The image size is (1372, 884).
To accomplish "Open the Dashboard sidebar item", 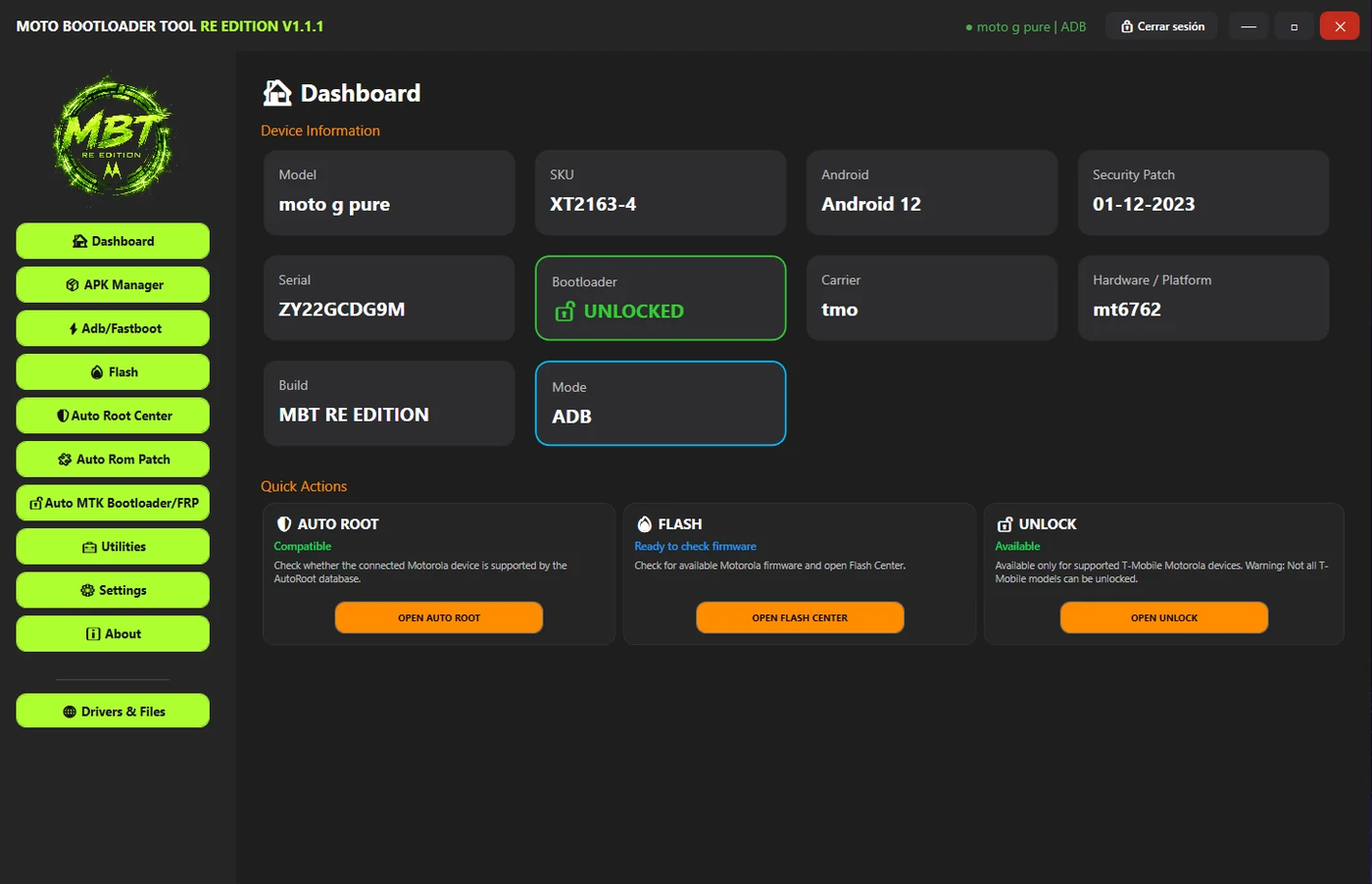I will click(x=113, y=241).
